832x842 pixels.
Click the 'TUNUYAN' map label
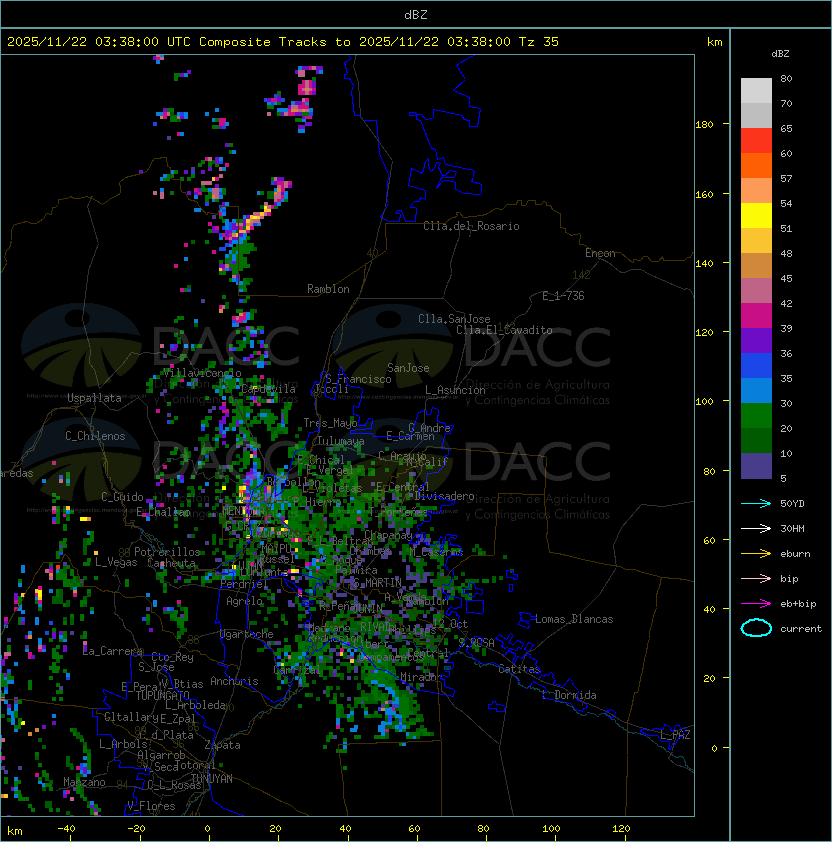point(212,779)
